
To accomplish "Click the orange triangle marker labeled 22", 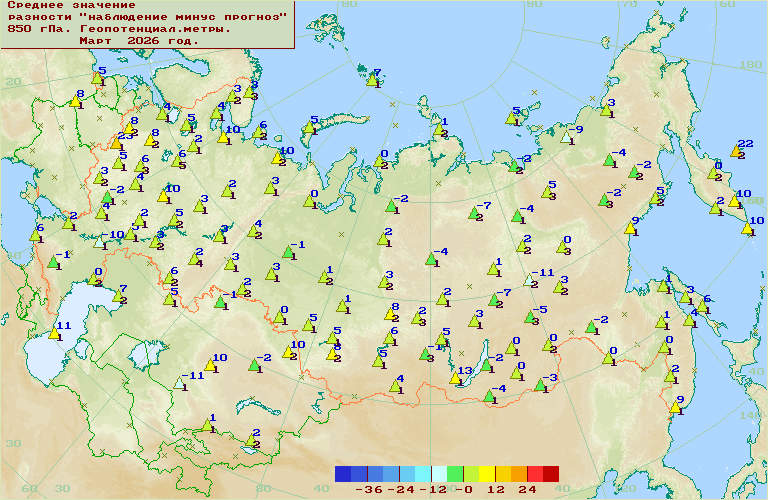I will [738, 151].
